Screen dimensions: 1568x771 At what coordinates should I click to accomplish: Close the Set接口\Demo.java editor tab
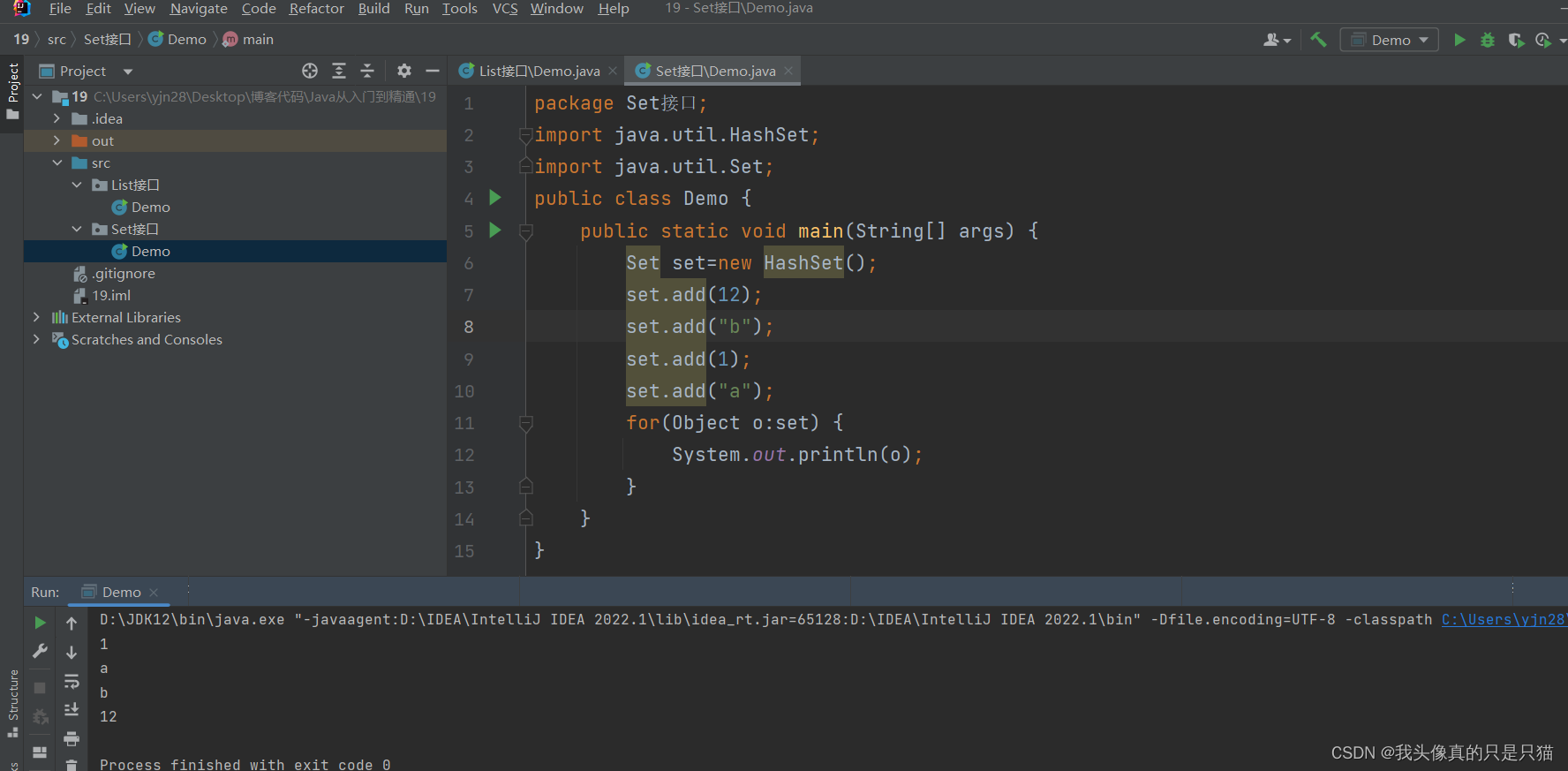[x=788, y=72]
